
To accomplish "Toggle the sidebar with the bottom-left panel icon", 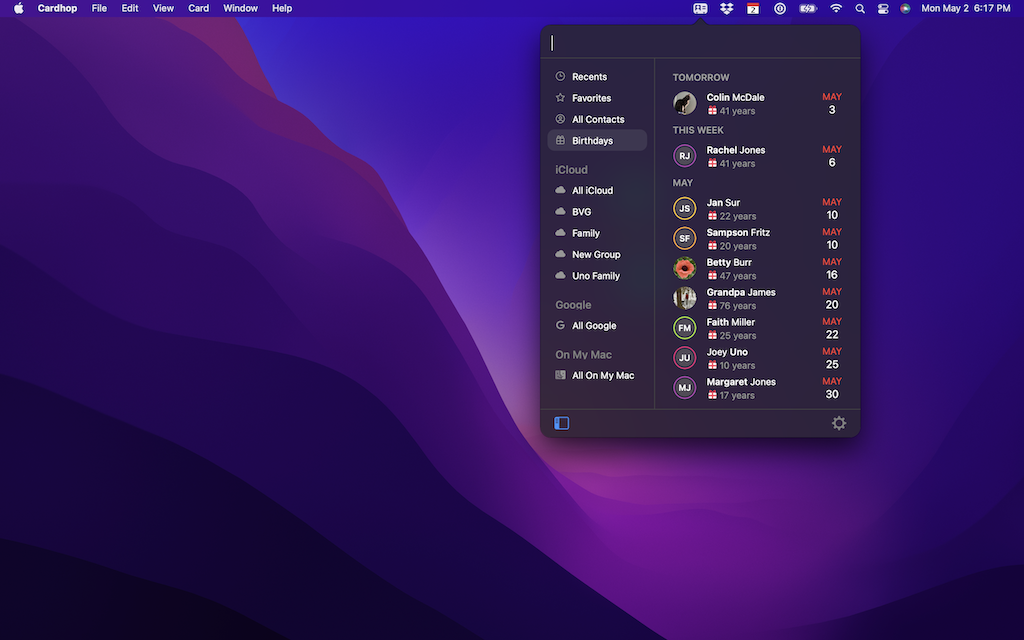I will (562, 423).
